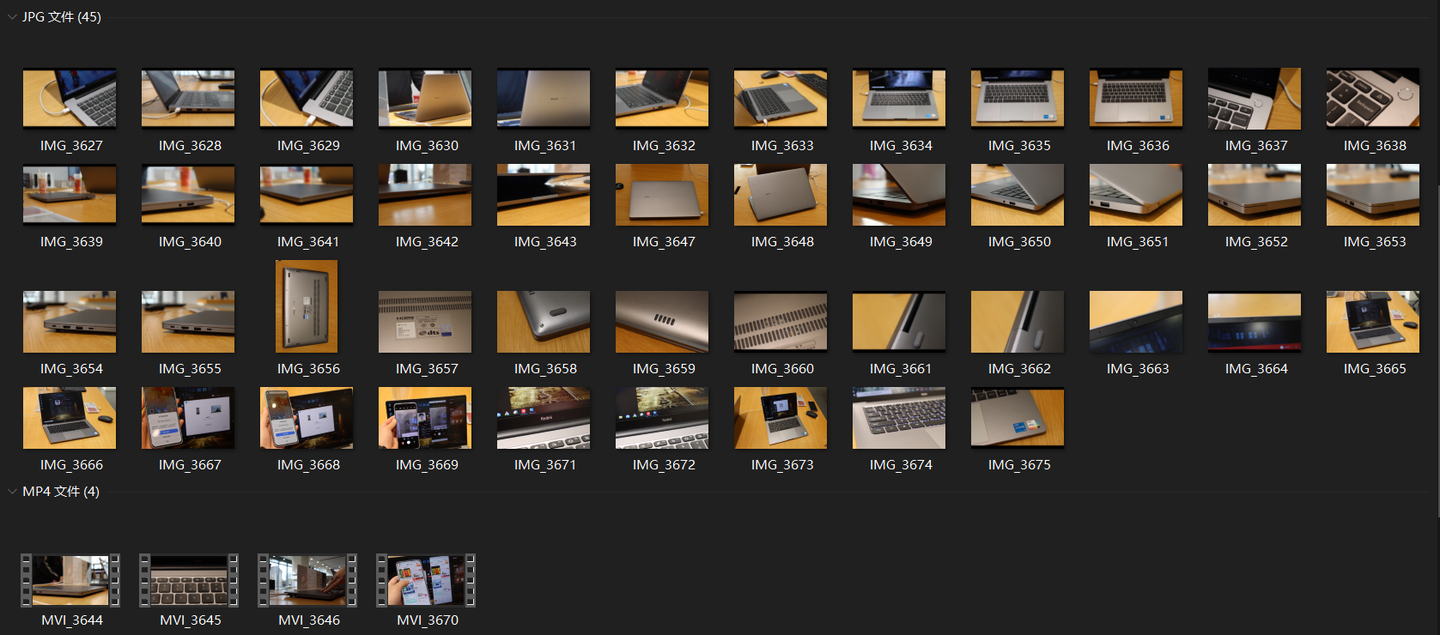The height and width of the screenshot is (635, 1440).
Task: Highlight the IMG_3636 thumbnail
Action: click(x=1136, y=98)
